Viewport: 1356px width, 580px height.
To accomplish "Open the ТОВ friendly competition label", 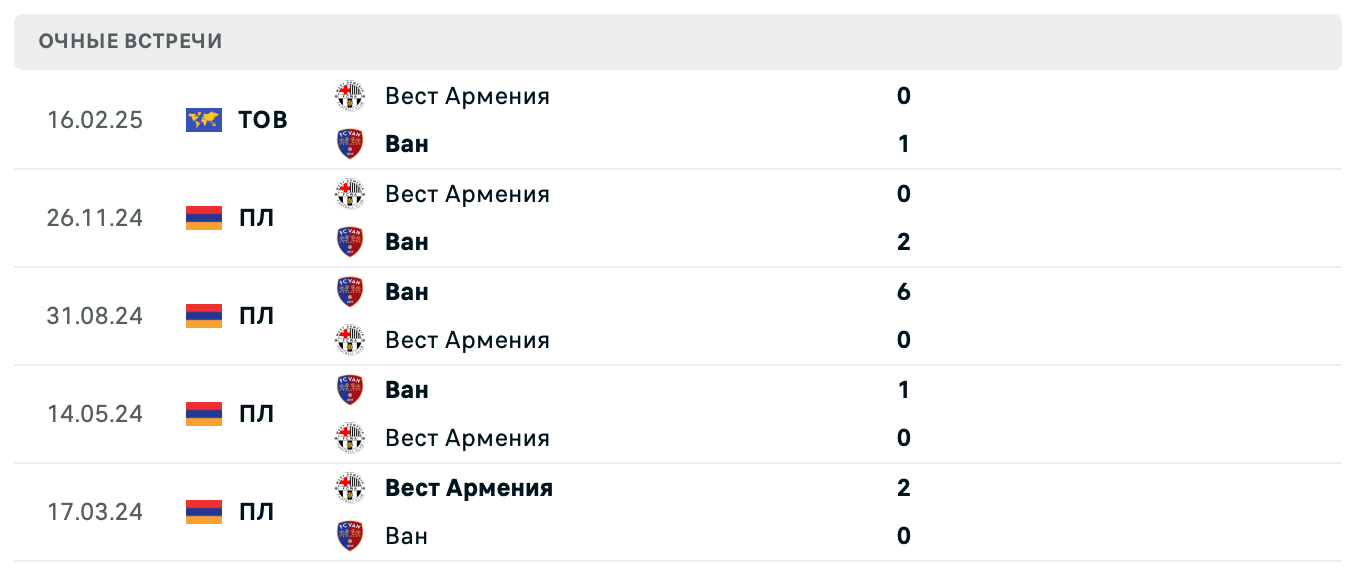I will [x=263, y=119].
